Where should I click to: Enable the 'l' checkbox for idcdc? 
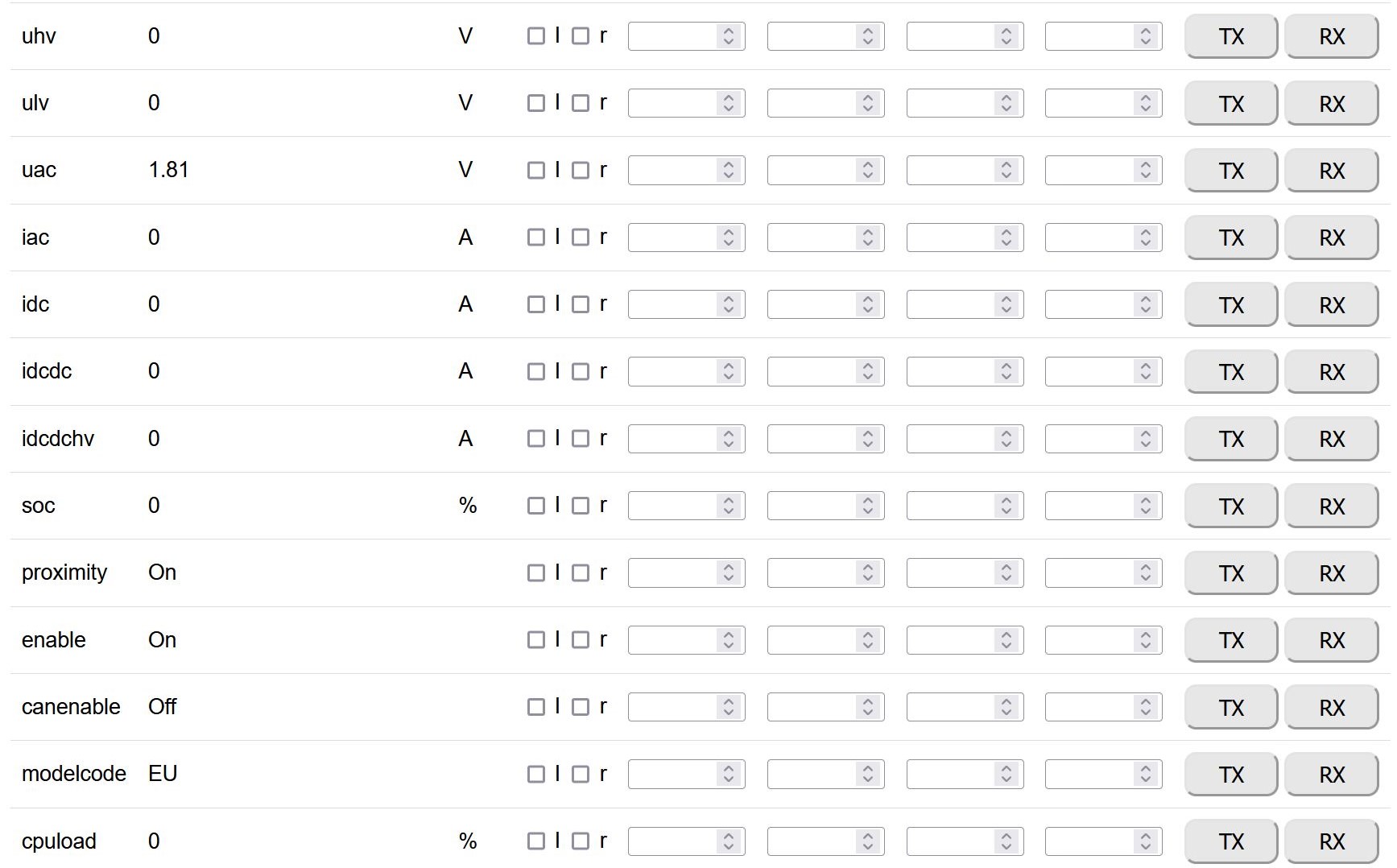pyautogui.click(x=535, y=372)
